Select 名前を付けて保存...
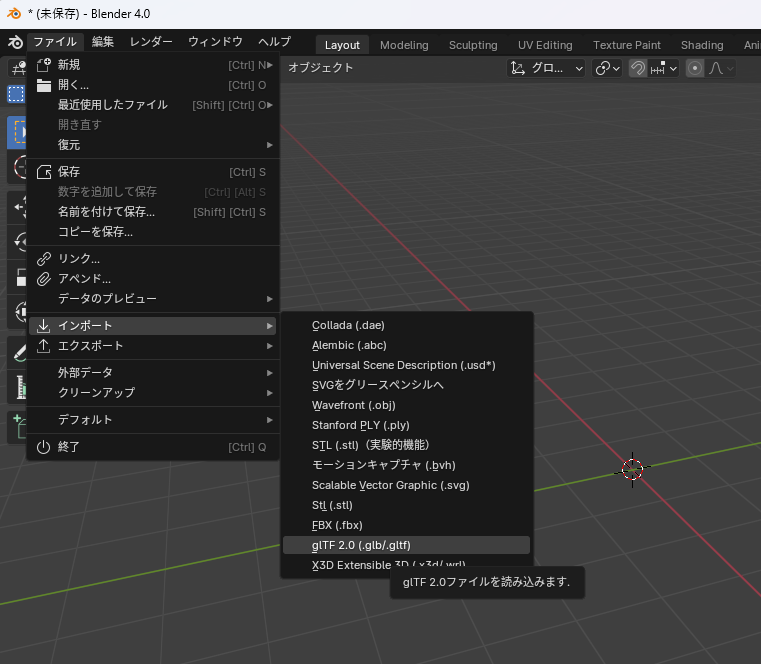Viewport: 761px width, 664px height. 153,212
